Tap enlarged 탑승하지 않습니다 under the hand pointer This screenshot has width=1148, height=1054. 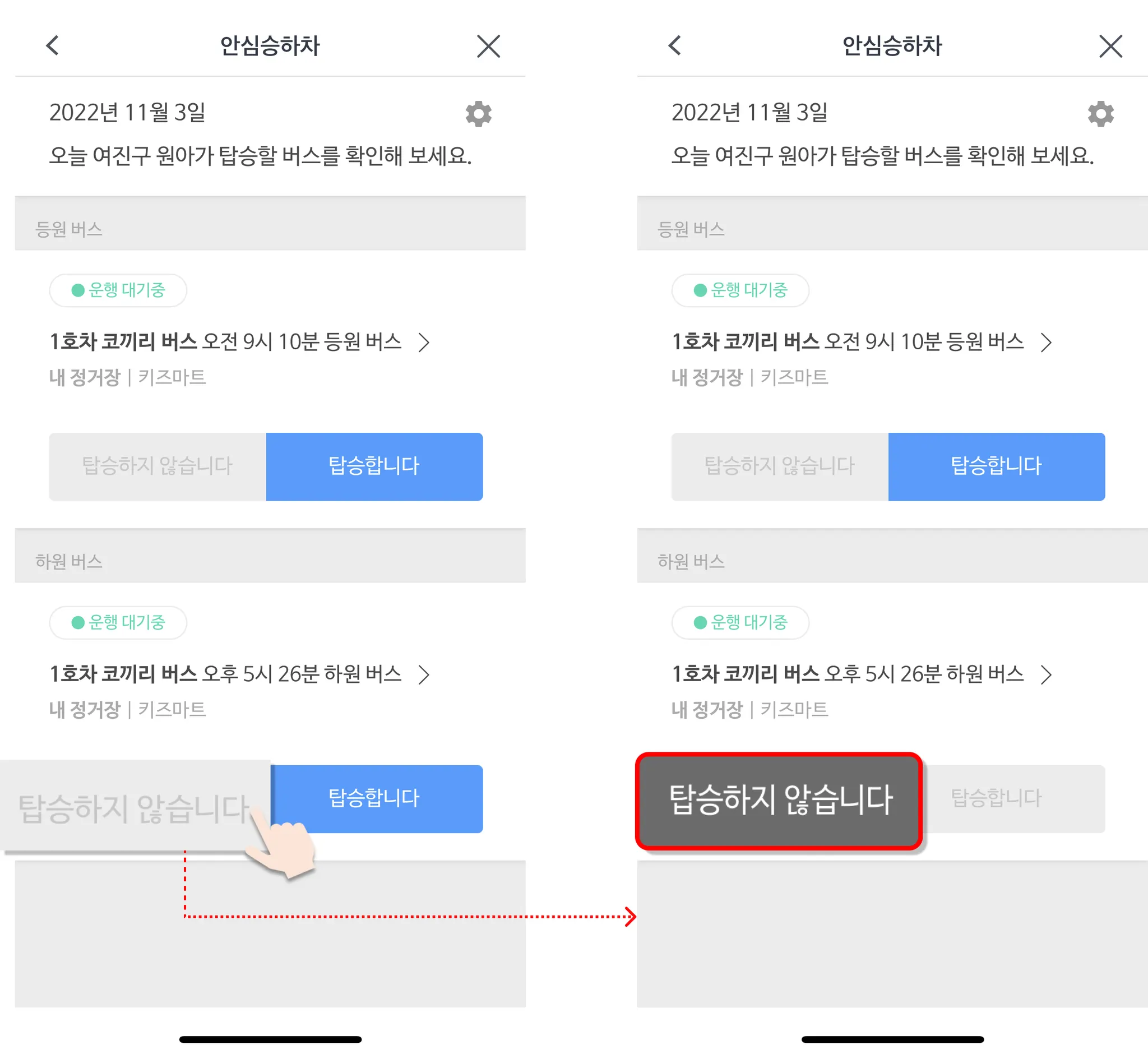point(135,806)
